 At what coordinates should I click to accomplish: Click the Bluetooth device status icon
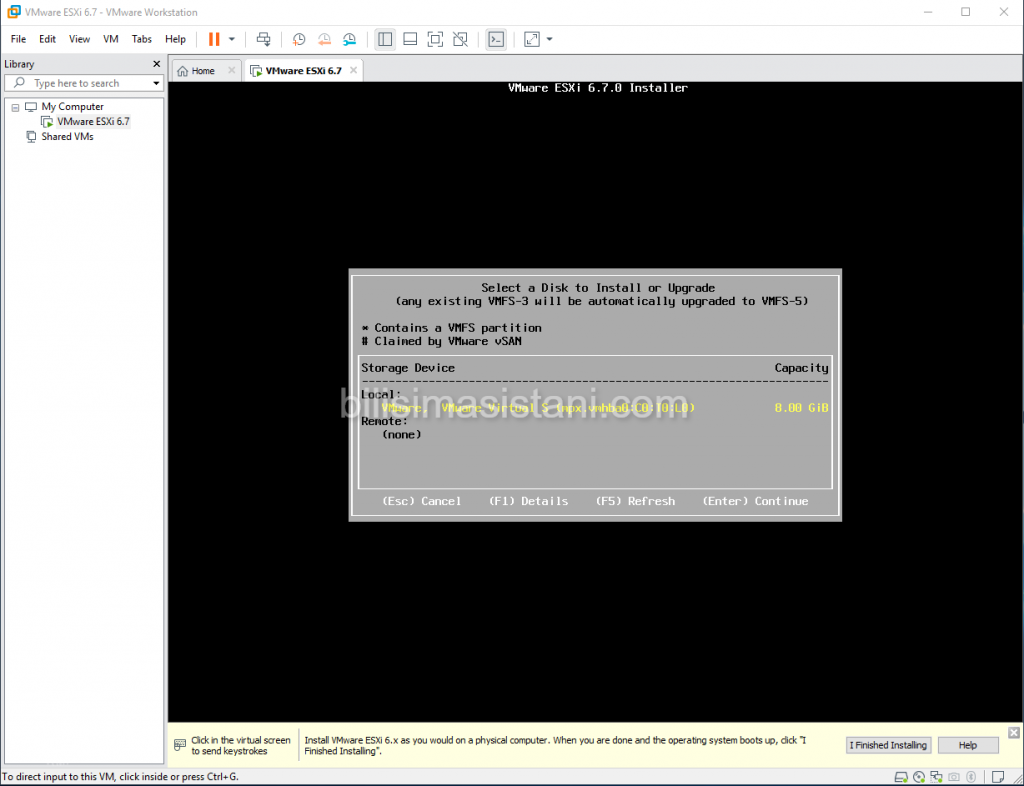[971, 777]
